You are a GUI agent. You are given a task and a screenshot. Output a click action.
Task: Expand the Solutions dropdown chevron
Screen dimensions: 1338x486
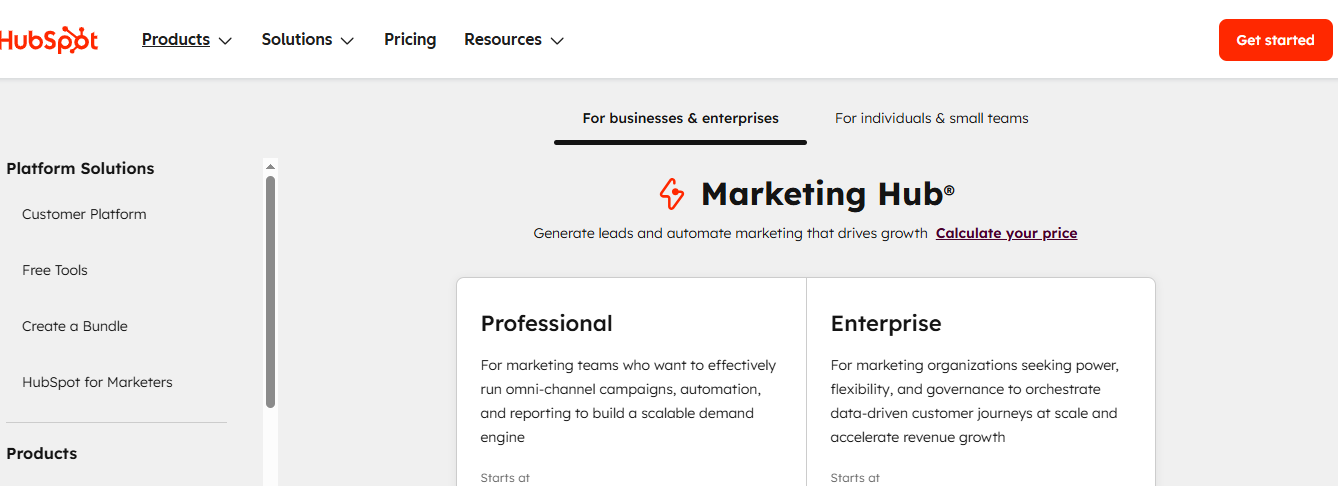[347, 41]
